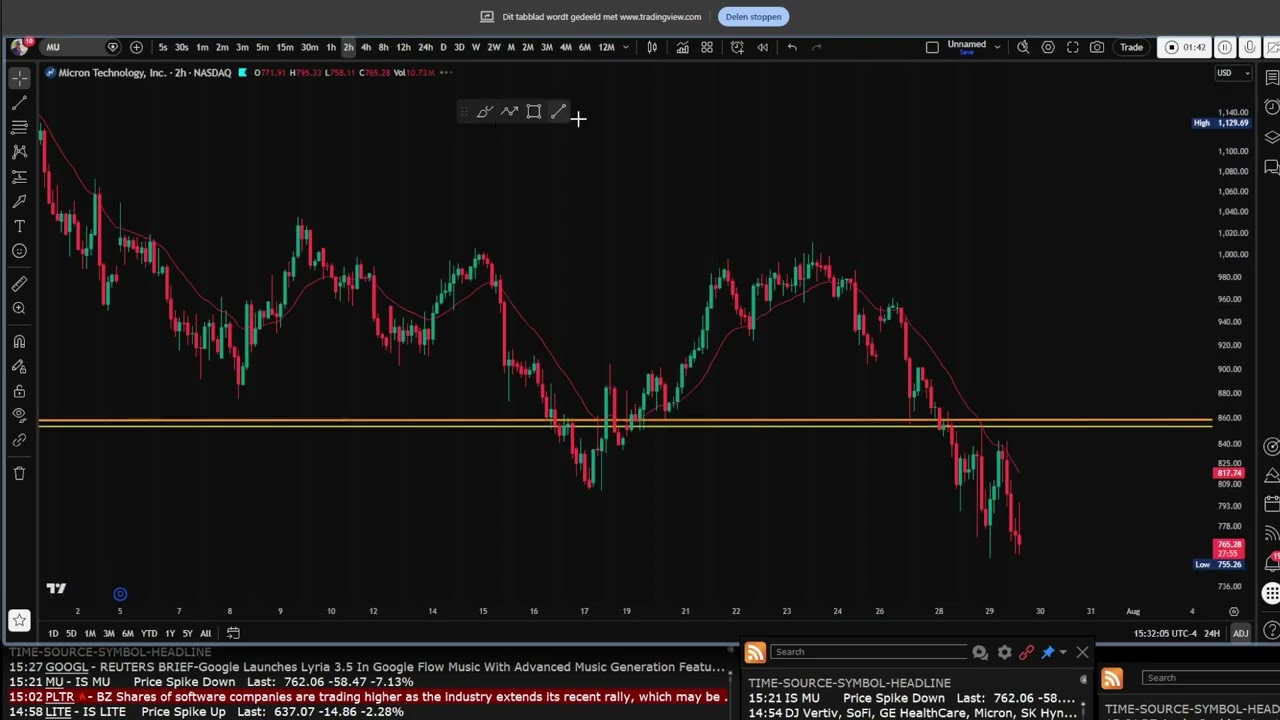Undo the last chart action
The image size is (1280, 720).
click(792, 47)
